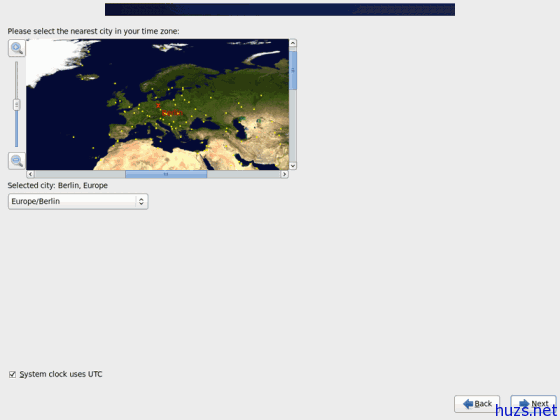560x420 pixels.
Task: Click the horizontal scrollbar thumb under map
Action: (x=166, y=174)
